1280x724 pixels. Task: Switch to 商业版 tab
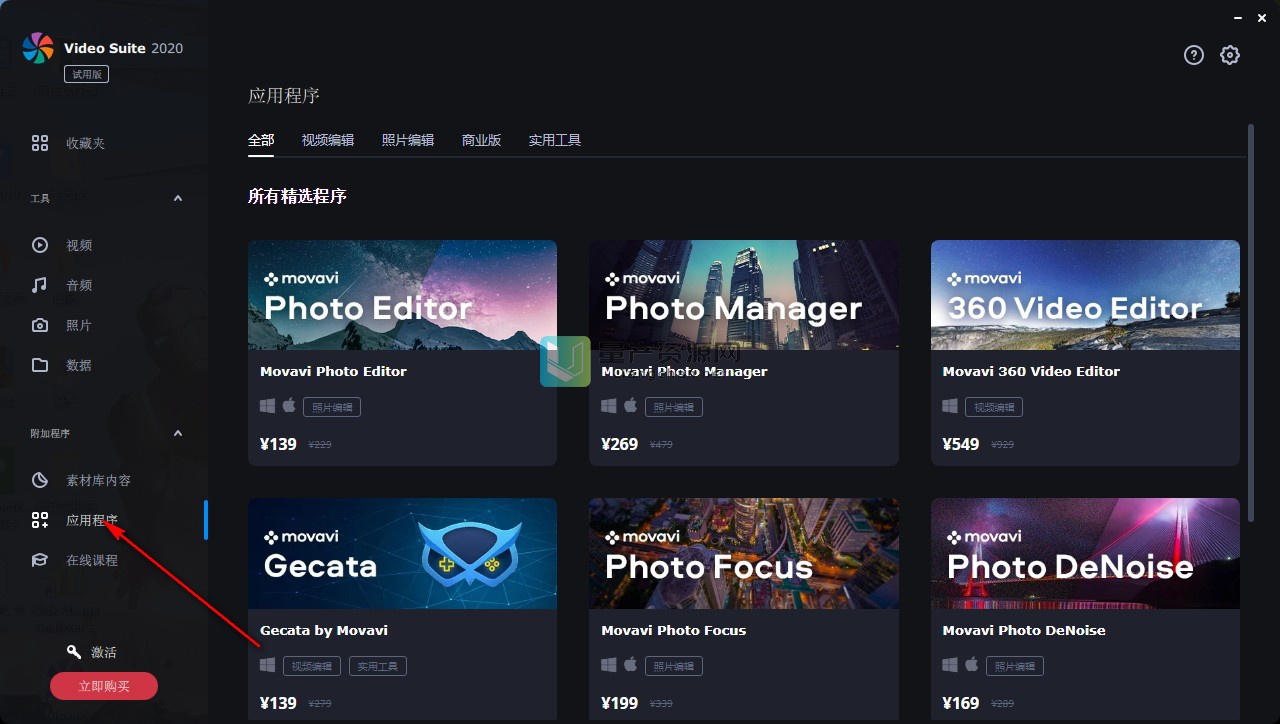point(481,140)
